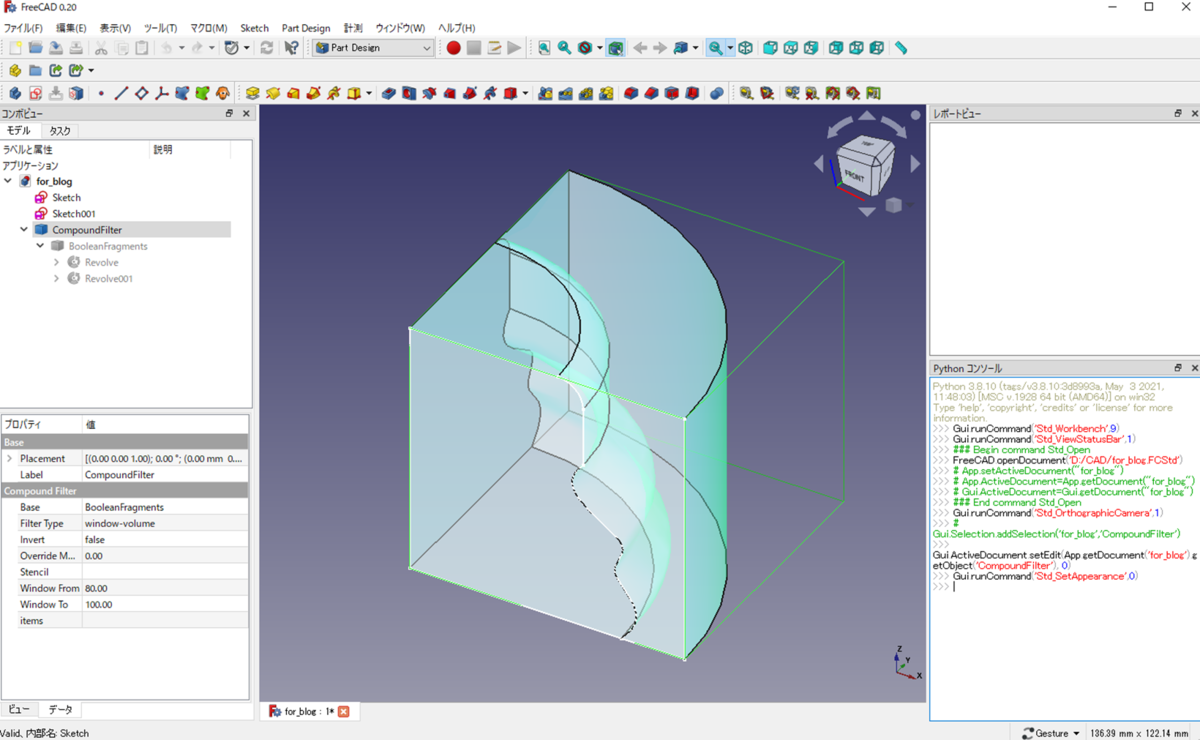Float the Python コンソール panel

tap(1178, 368)
